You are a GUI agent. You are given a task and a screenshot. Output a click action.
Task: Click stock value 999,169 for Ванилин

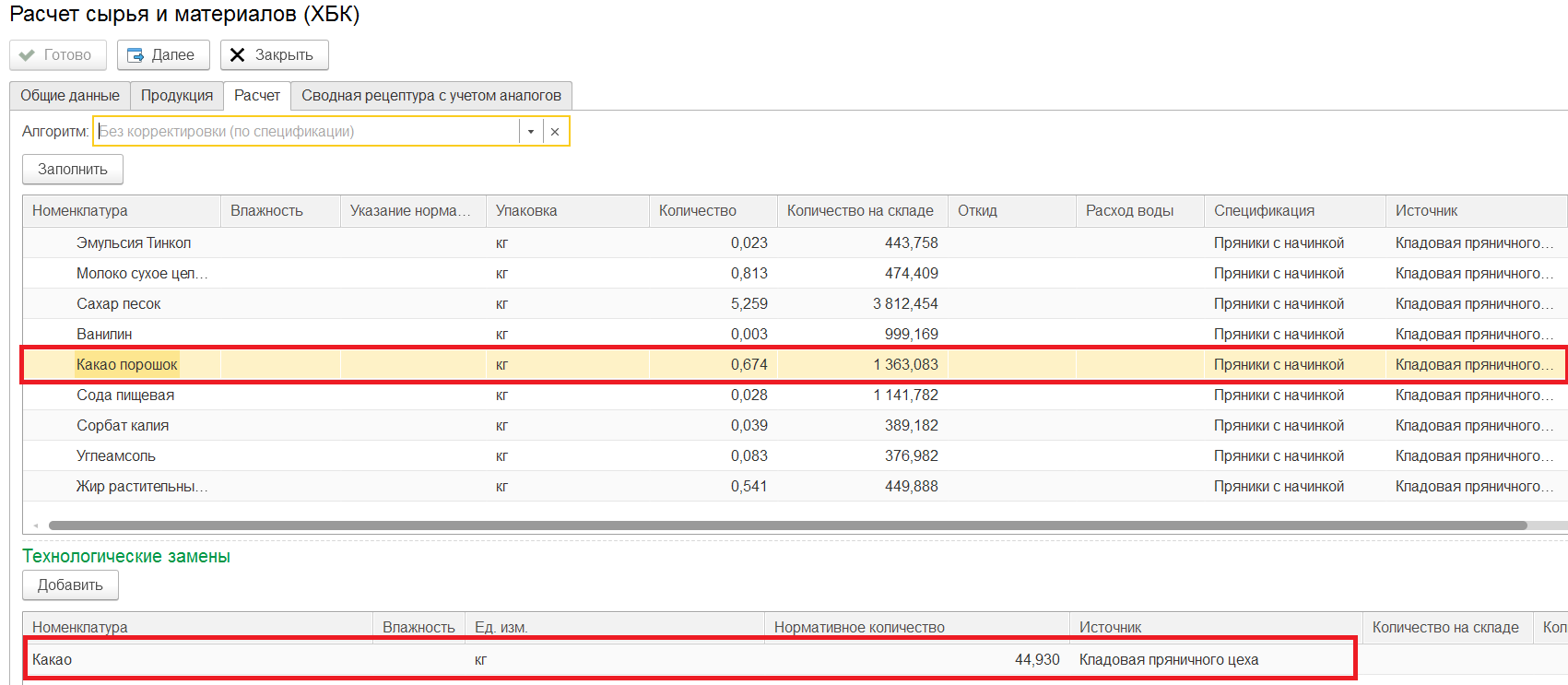(911, 335)
